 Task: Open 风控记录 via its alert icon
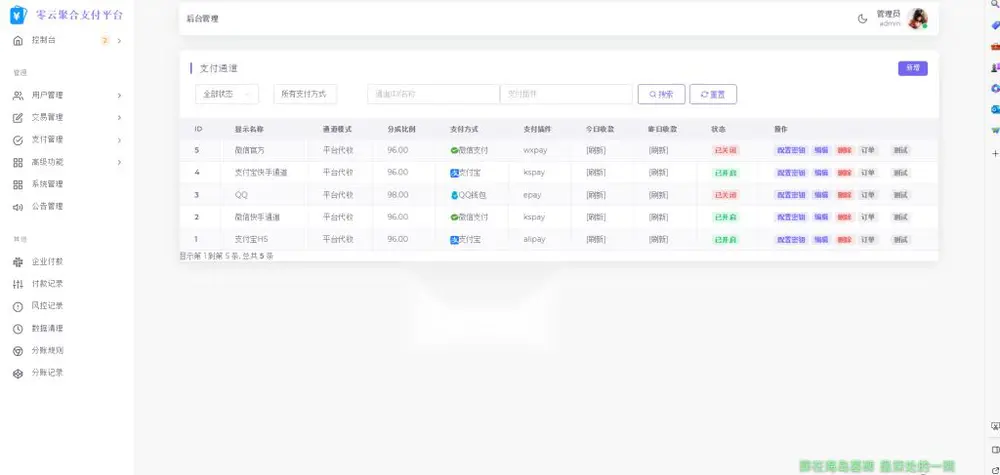(x=18, y=306)
